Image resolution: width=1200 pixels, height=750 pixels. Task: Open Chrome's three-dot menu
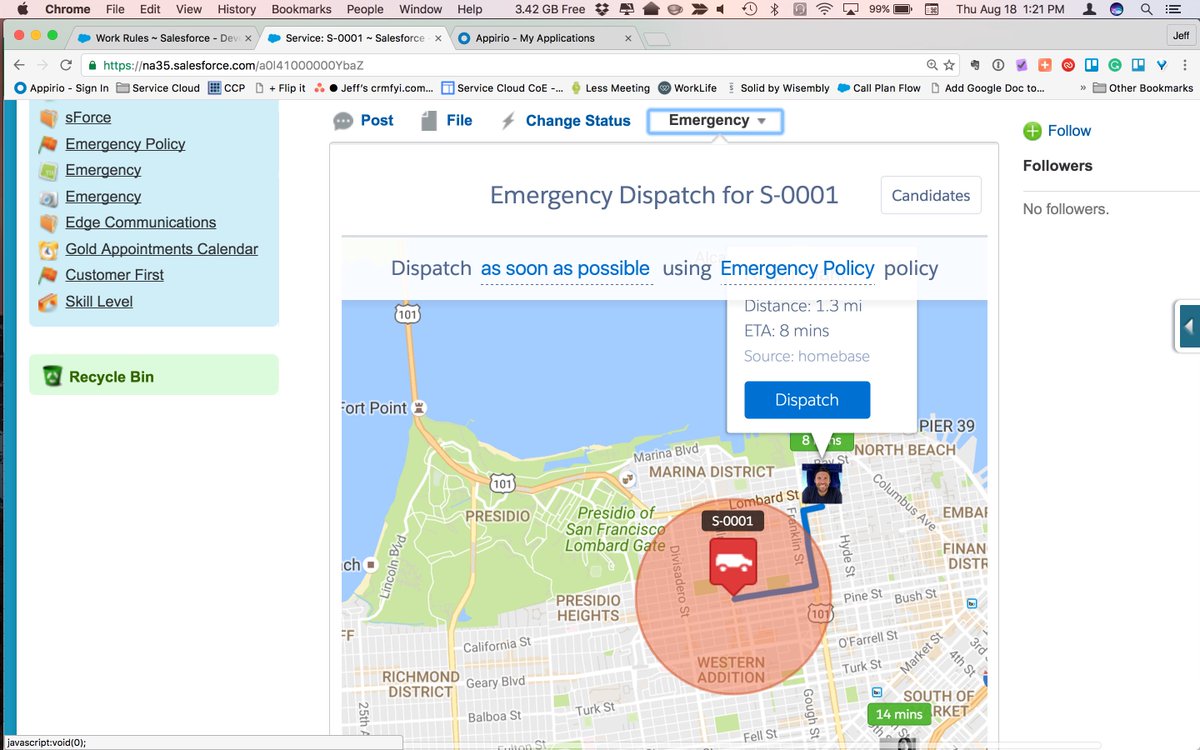[1185, 65]
